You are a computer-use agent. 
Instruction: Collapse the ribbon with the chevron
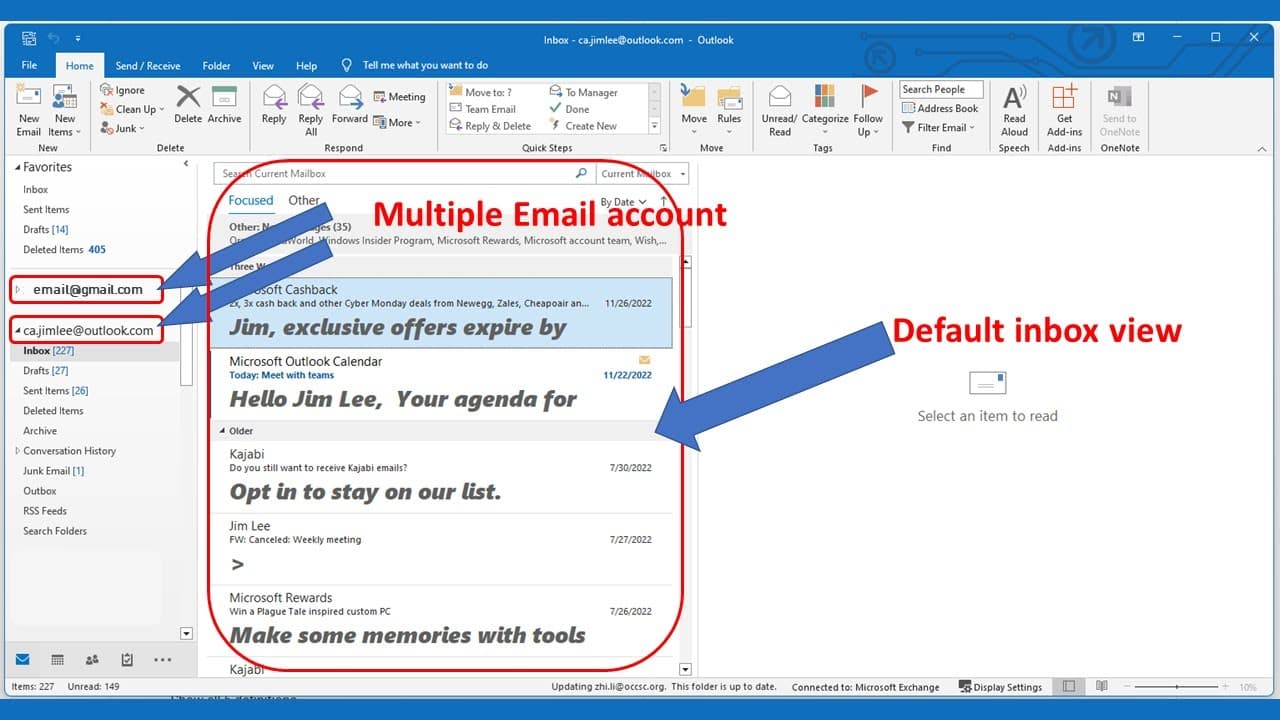(1261, 148)
